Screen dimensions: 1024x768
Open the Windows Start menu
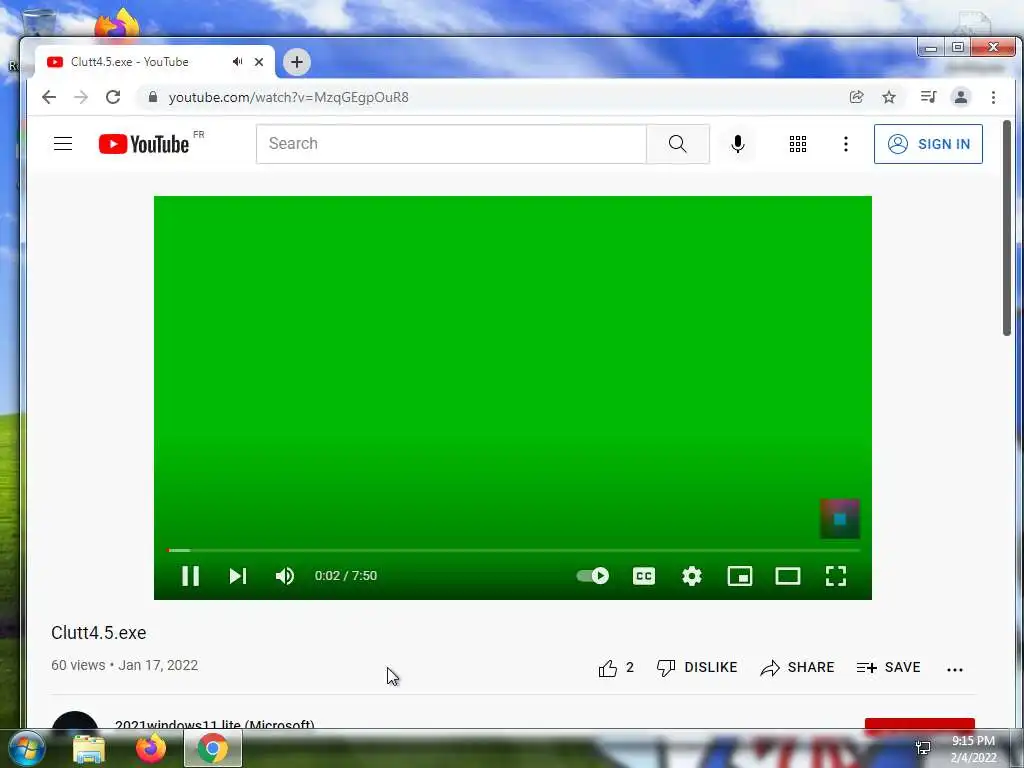tap(27, 748)
